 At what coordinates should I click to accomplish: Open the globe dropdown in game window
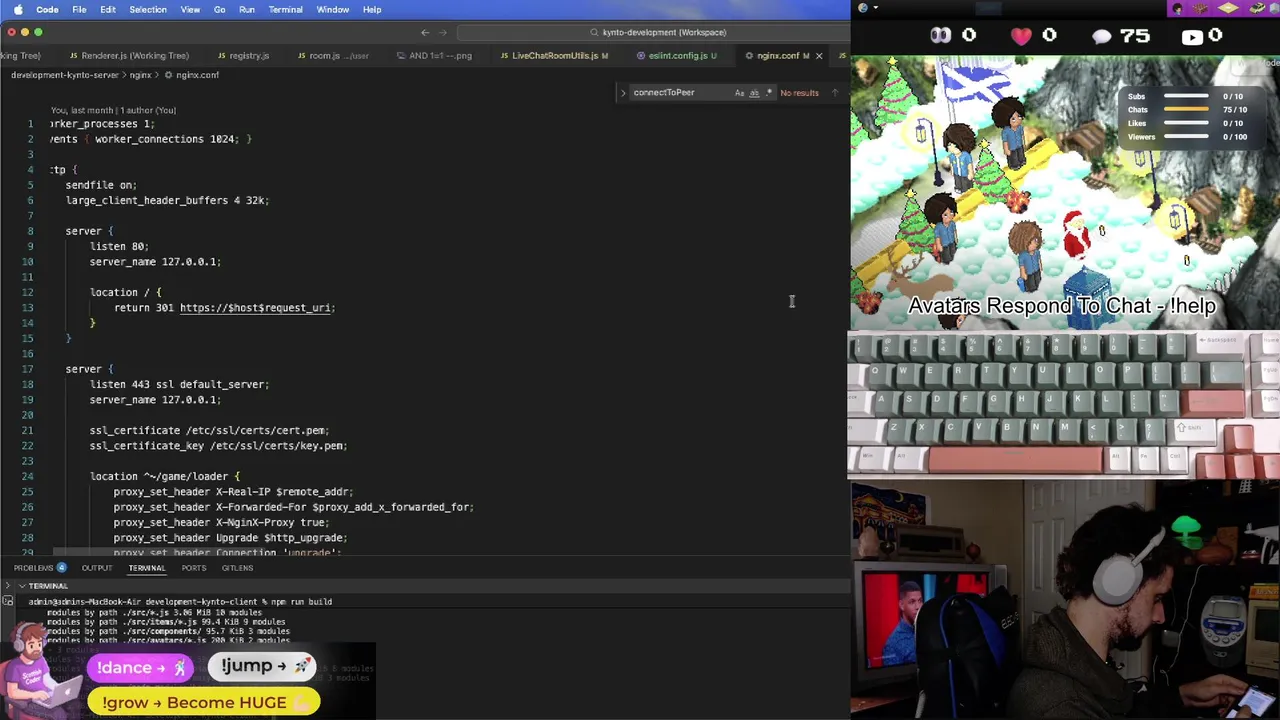(x=866, y=8)
